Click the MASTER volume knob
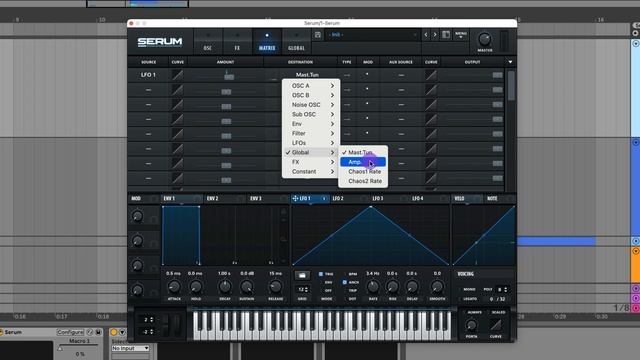 point(484,39)
